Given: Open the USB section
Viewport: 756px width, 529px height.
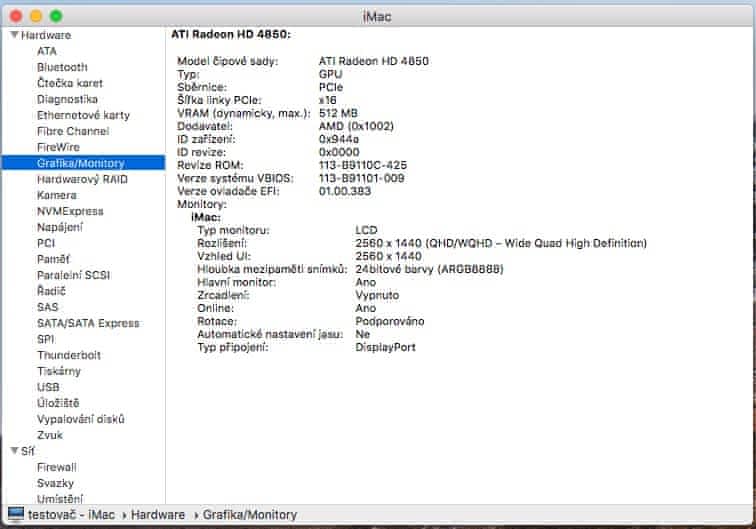Looking at the screenshot, I should click(49, 387).
